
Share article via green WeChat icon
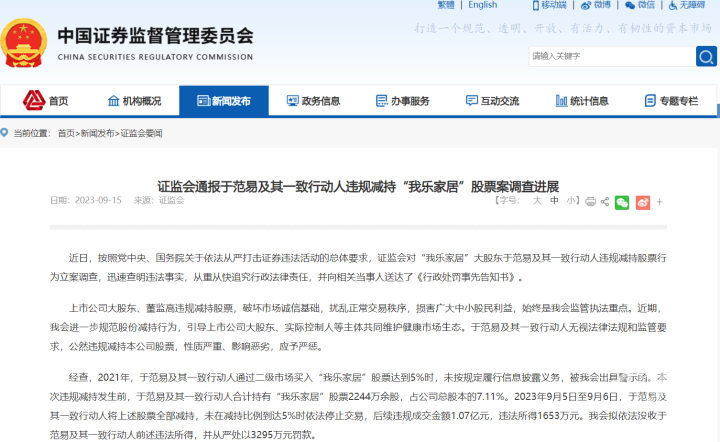[x=622, y=202]
